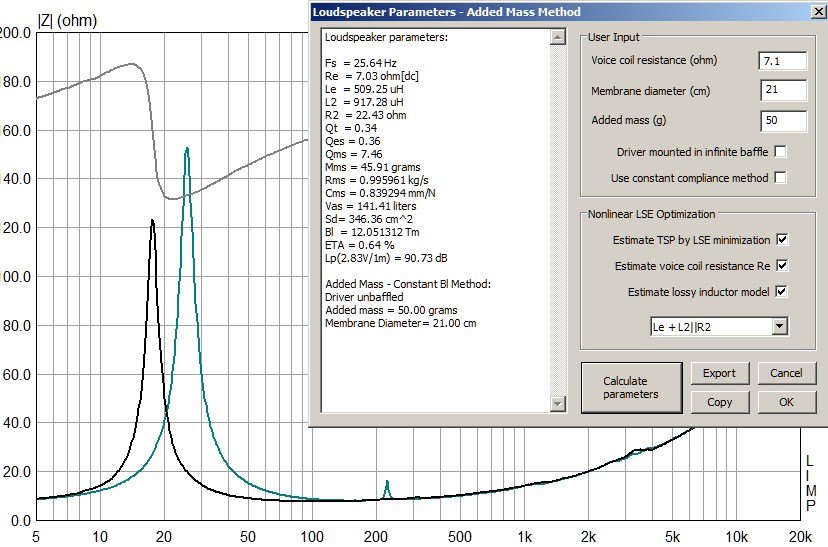Enable Driver mounted in infinite baffle
This screenshot has width=828, height=547.
click(x=780, y=152)
